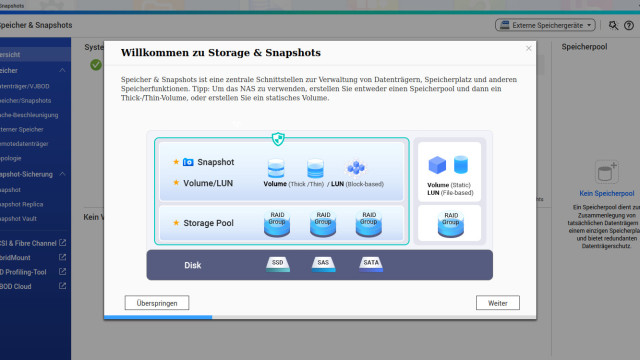Click the external storage device icon
Screen dimensions: 640x360
click(x=505, y=25)
